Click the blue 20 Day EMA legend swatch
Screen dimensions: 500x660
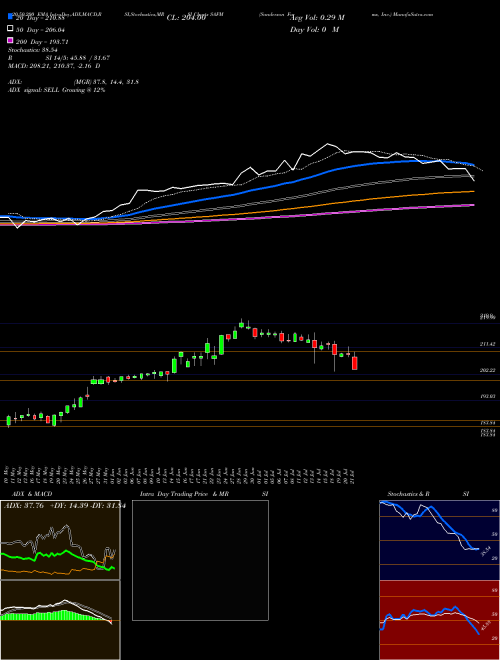(10, 16)
